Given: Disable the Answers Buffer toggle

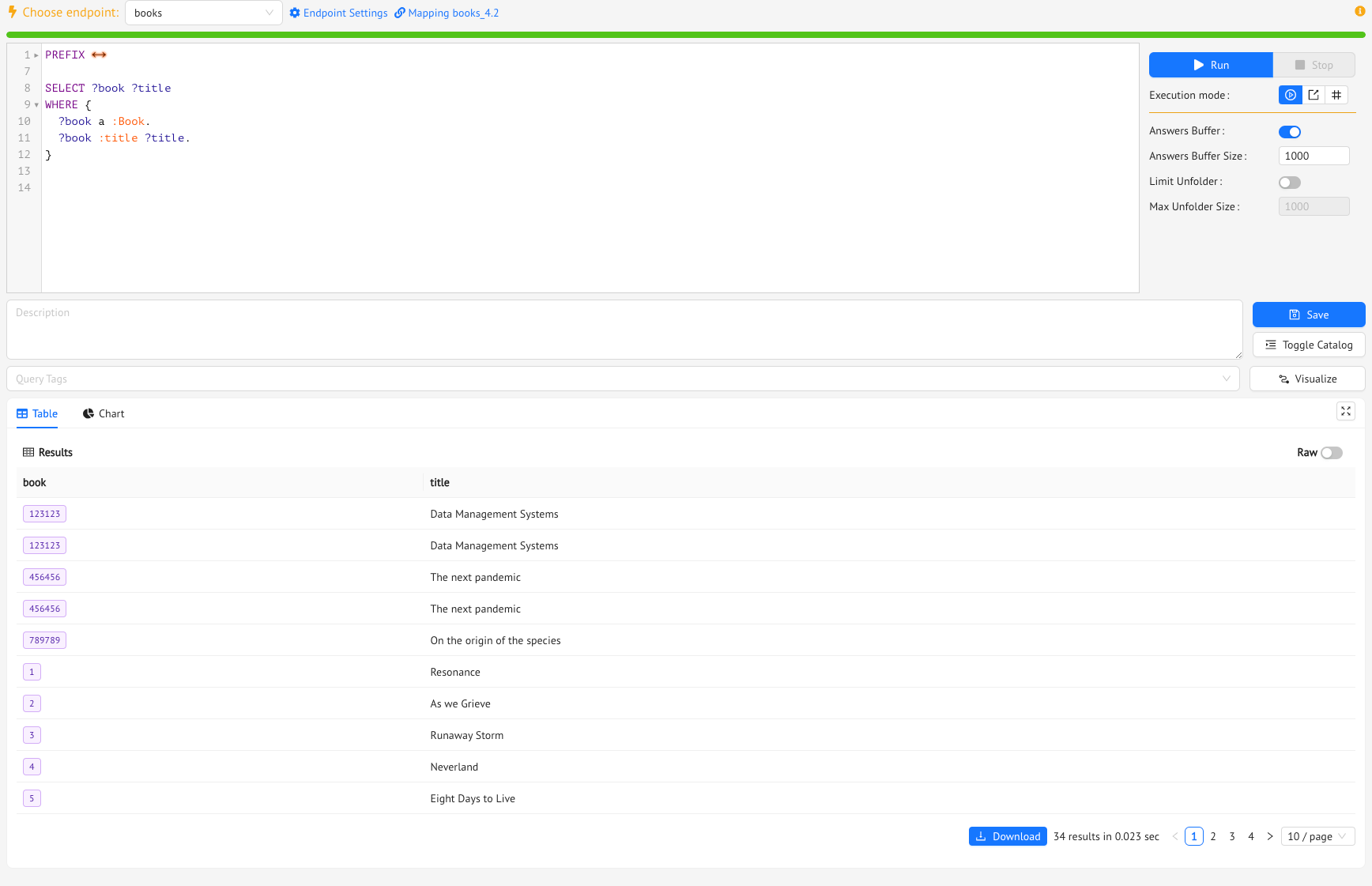Looking at the screenshot, I should [x=1290, y=131].
